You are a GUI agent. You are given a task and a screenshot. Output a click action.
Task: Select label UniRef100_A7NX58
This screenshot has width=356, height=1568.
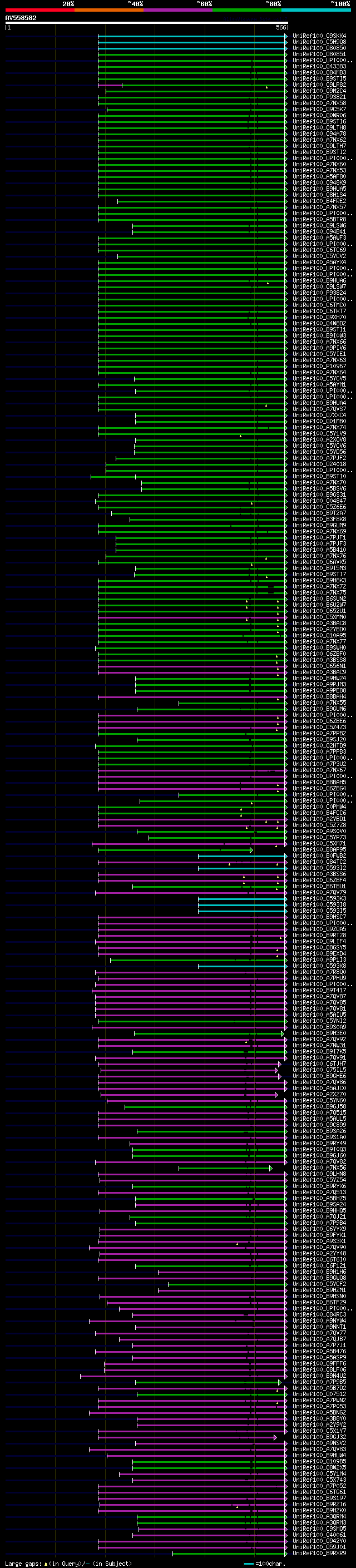319,103
